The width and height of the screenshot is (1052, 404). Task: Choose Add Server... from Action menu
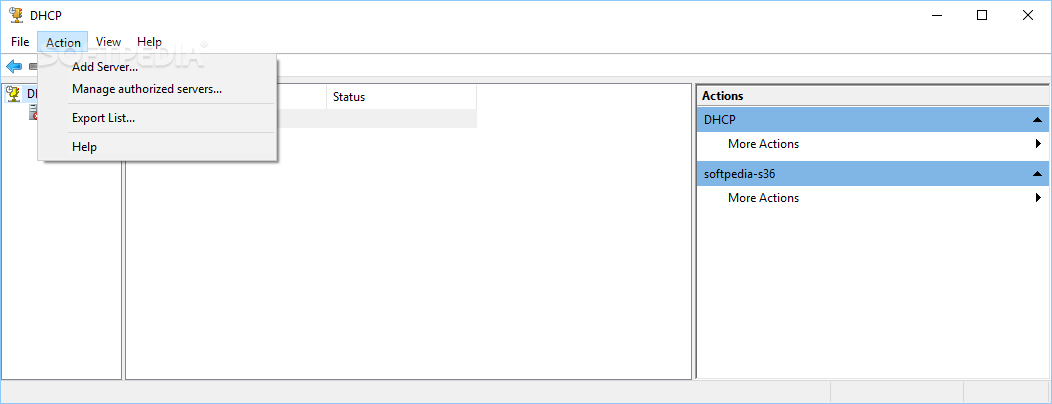click(x=157, y=67)
